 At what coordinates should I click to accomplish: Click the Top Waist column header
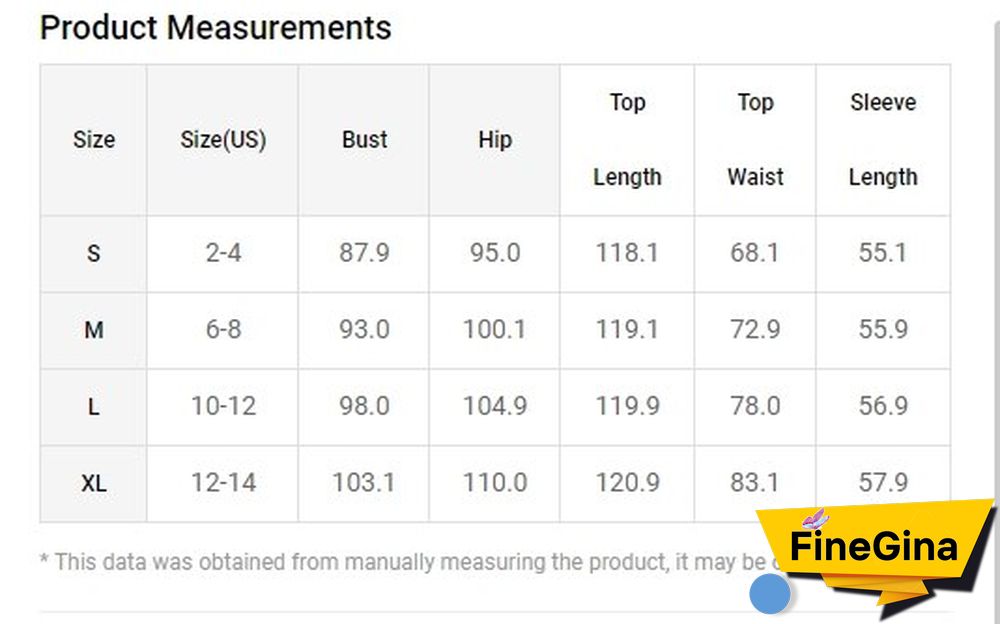click(755, 140)
